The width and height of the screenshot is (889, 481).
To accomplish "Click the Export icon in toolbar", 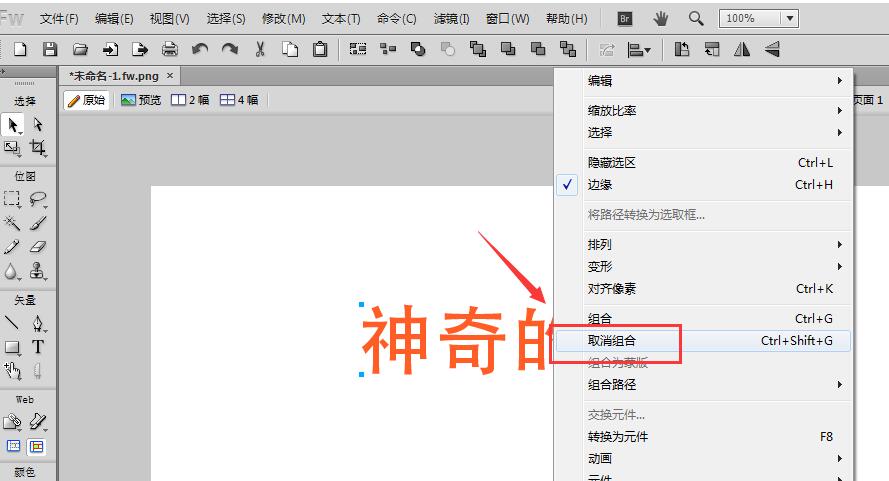I will click(x=139, y=49).
